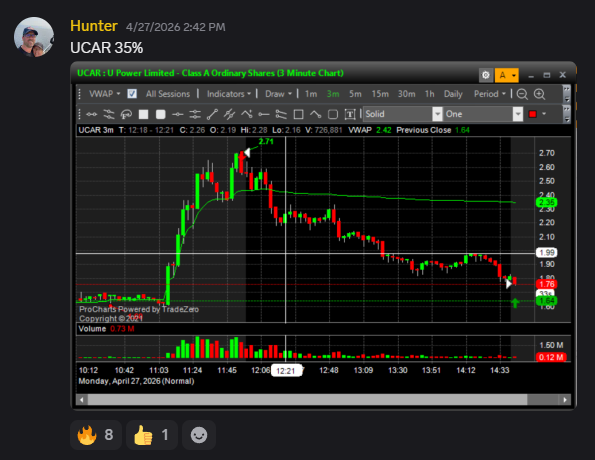Select the parallel channel line tool
Screen dimensions: 595x460
(229, 114)
